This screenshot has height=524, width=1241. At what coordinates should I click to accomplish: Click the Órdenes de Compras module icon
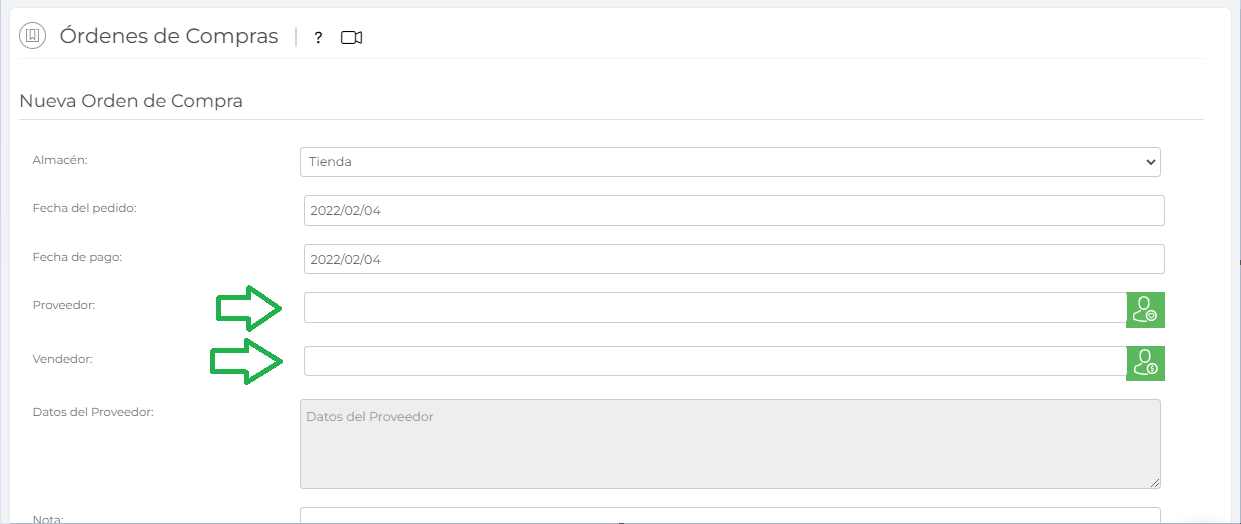tap(33, 36)
